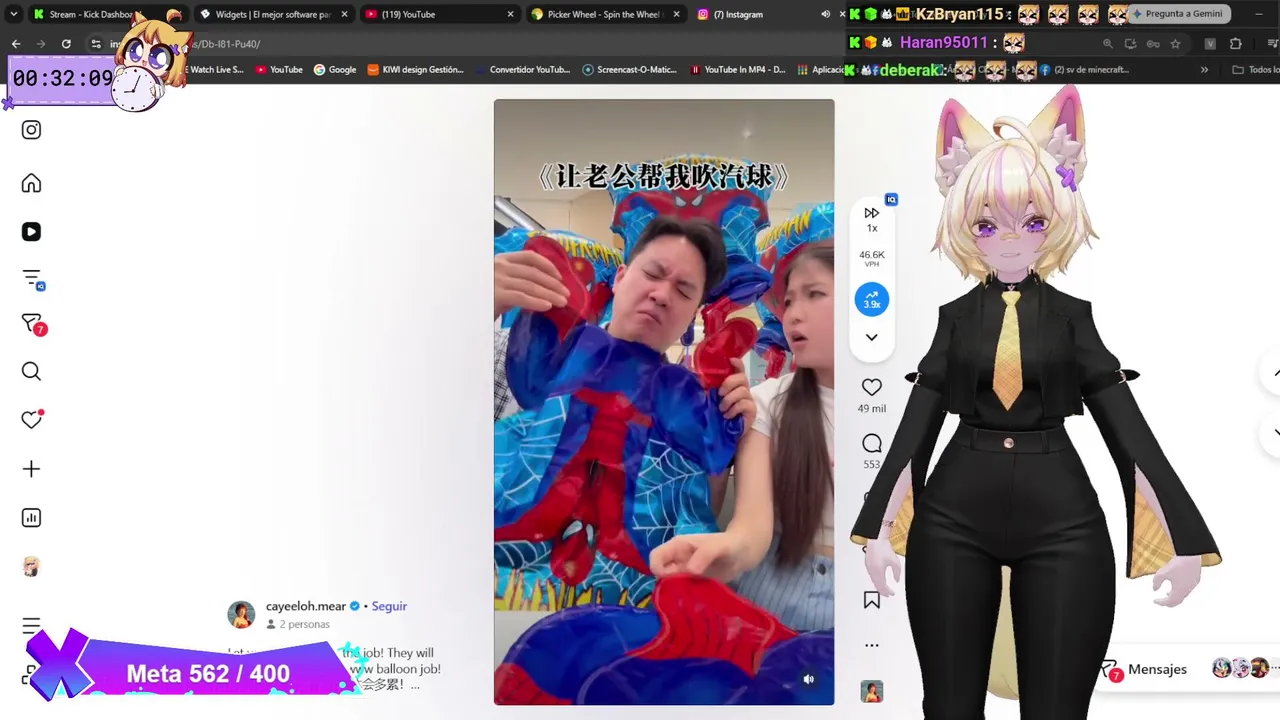The height and width of the screenshot is (720, 1280).
Task: Open the password manager key icon
Action: [1153, 44]
